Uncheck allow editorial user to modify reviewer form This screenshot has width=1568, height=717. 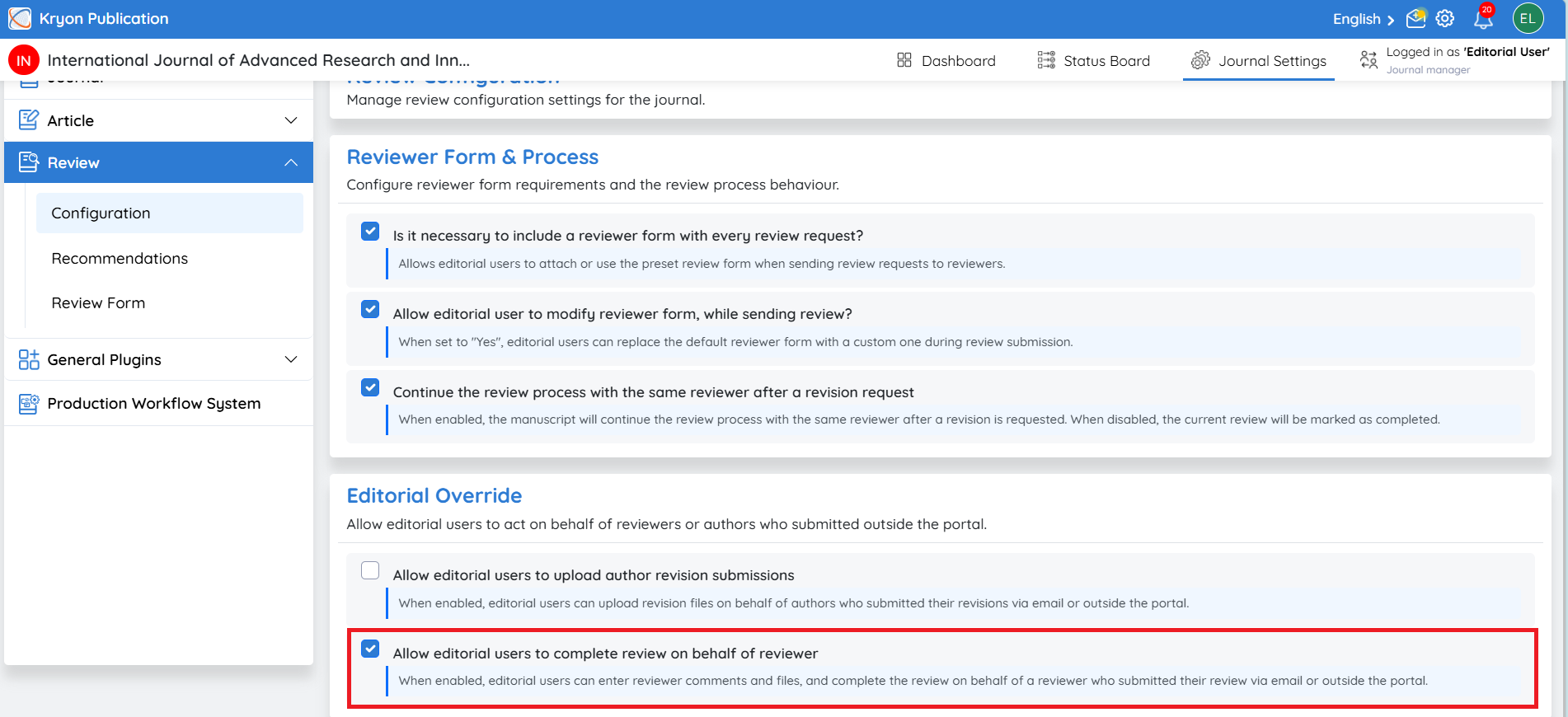coord(370,309)
